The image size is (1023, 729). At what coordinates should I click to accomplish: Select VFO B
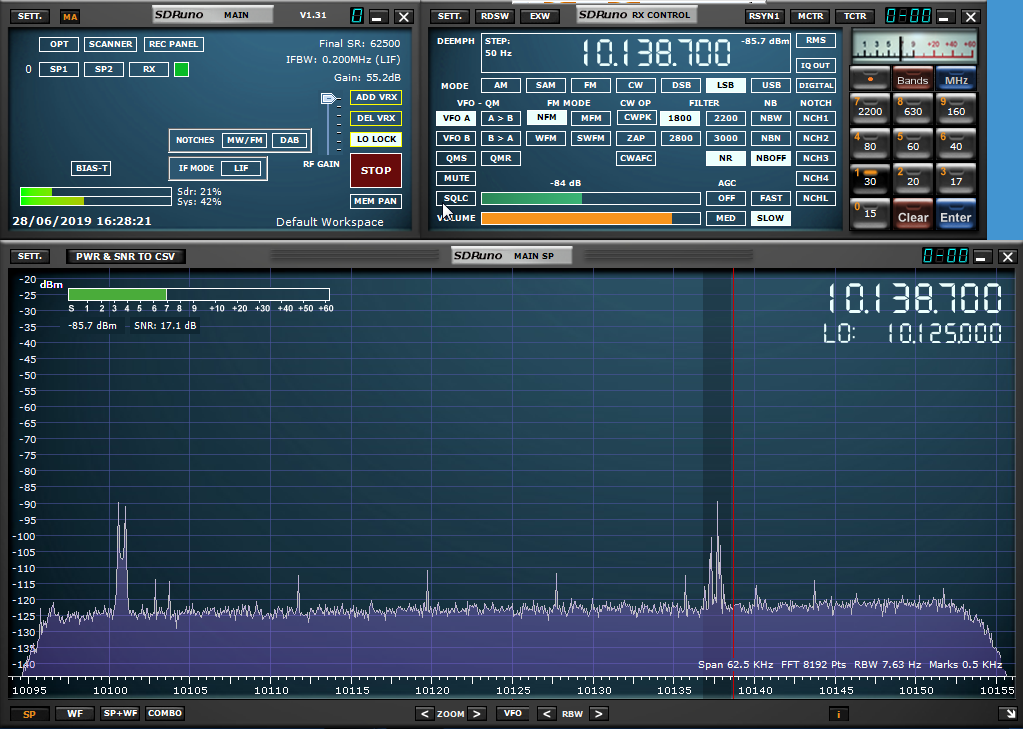[456, 138]
